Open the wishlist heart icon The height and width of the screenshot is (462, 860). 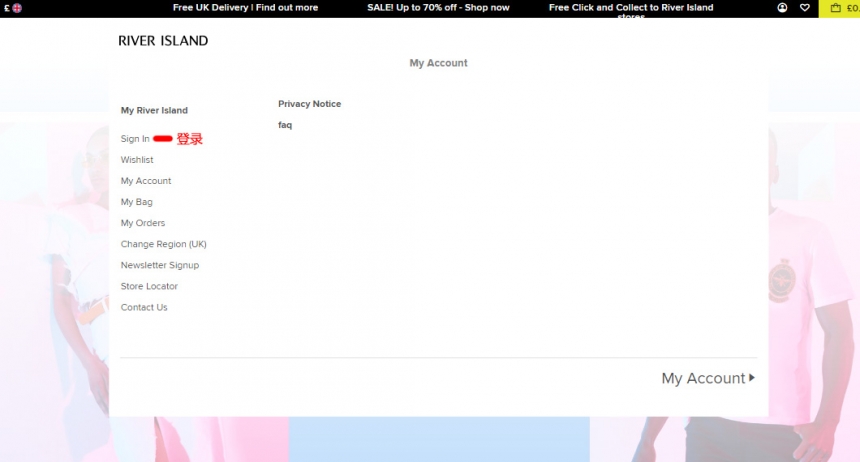click(x=804, y=8)
